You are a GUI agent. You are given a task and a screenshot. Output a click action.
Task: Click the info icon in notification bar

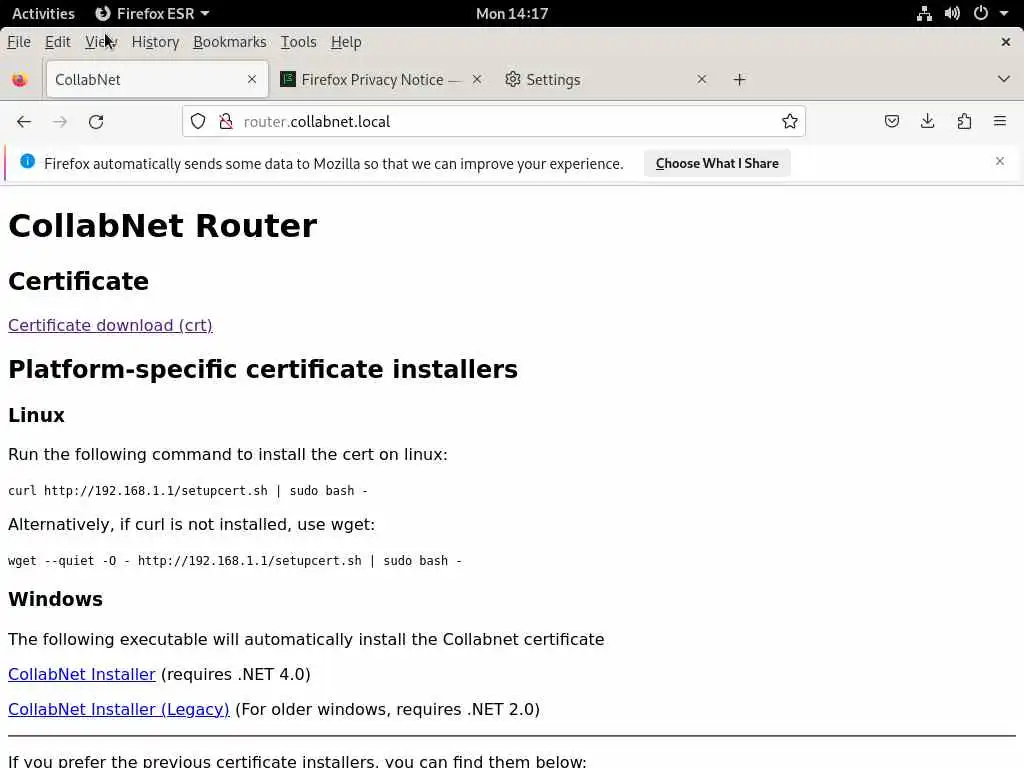click(x=27, y=161)
